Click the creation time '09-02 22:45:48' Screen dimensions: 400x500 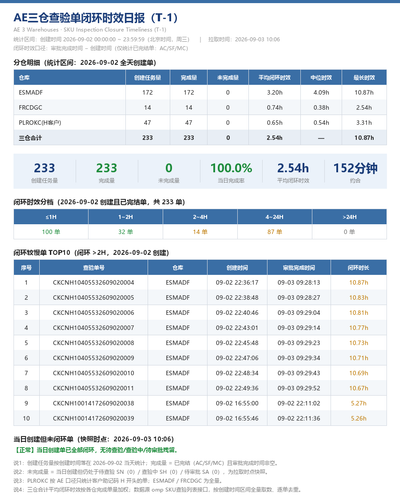[x=237, y=343]
